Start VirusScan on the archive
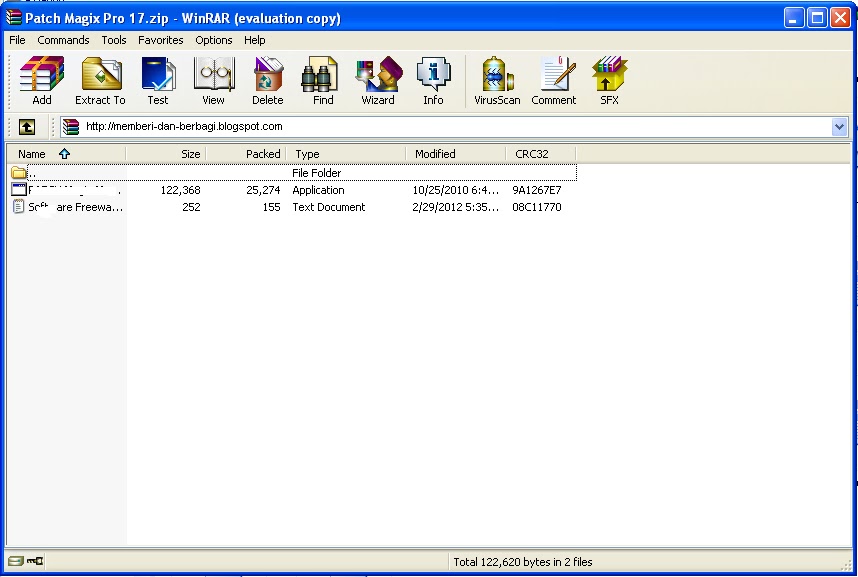 click(497, 80)
